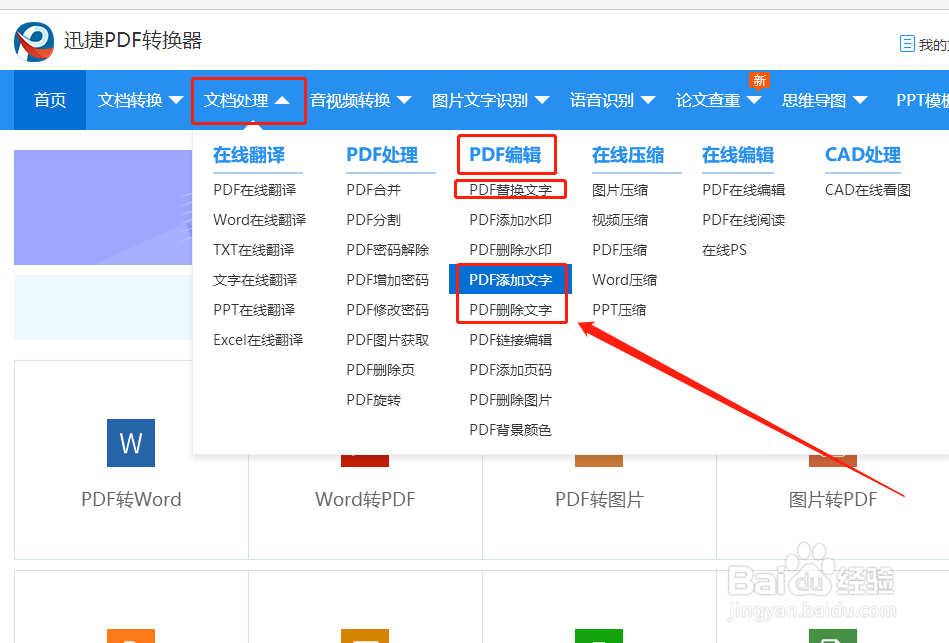This screenshot has width=949, height=643.
Task: Select PDF替换文字
Action: click(510, 190)
